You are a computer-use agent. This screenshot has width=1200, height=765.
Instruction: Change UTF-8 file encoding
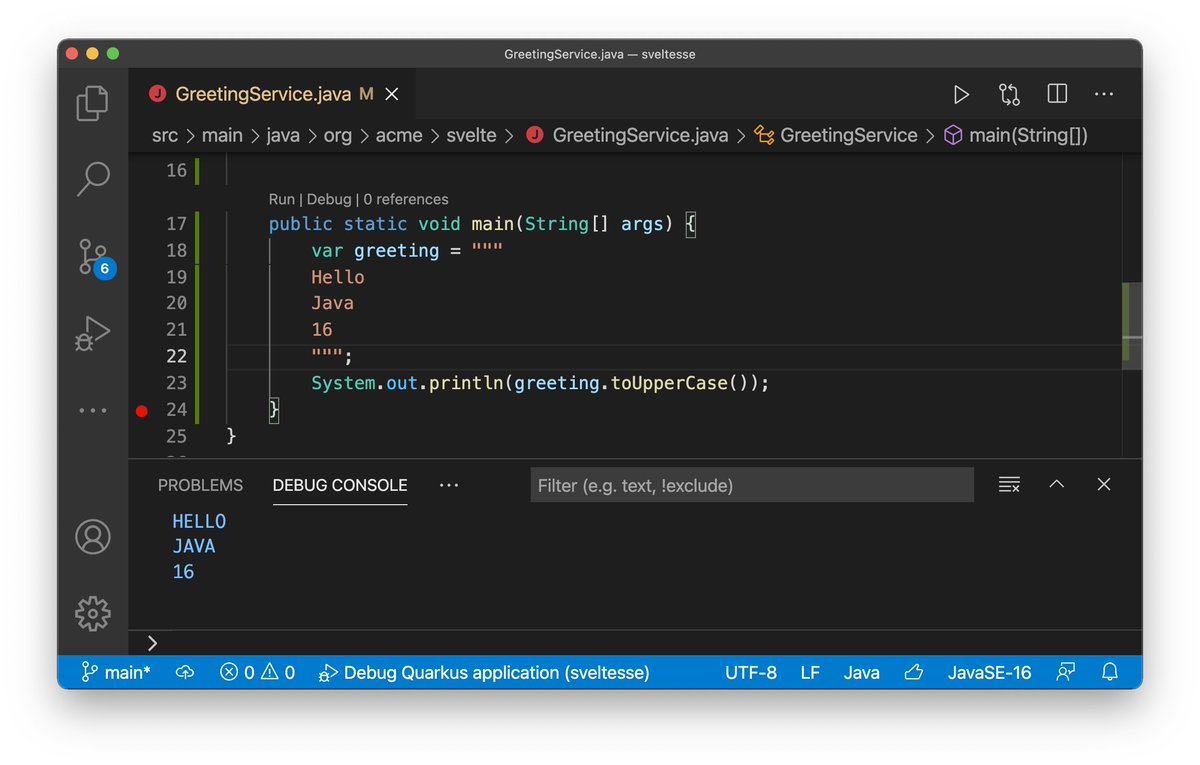(x=751, y=672)
